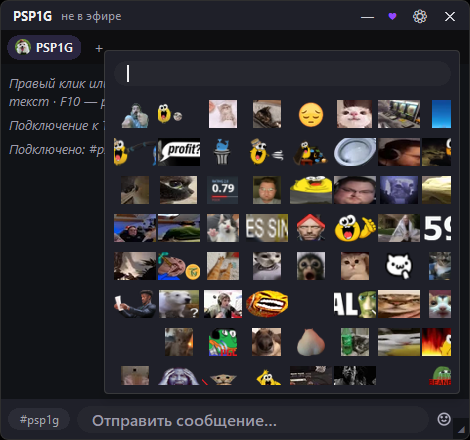
Task: Pick the wide stretched cat face emote
Action: click(x=399, y=304)
